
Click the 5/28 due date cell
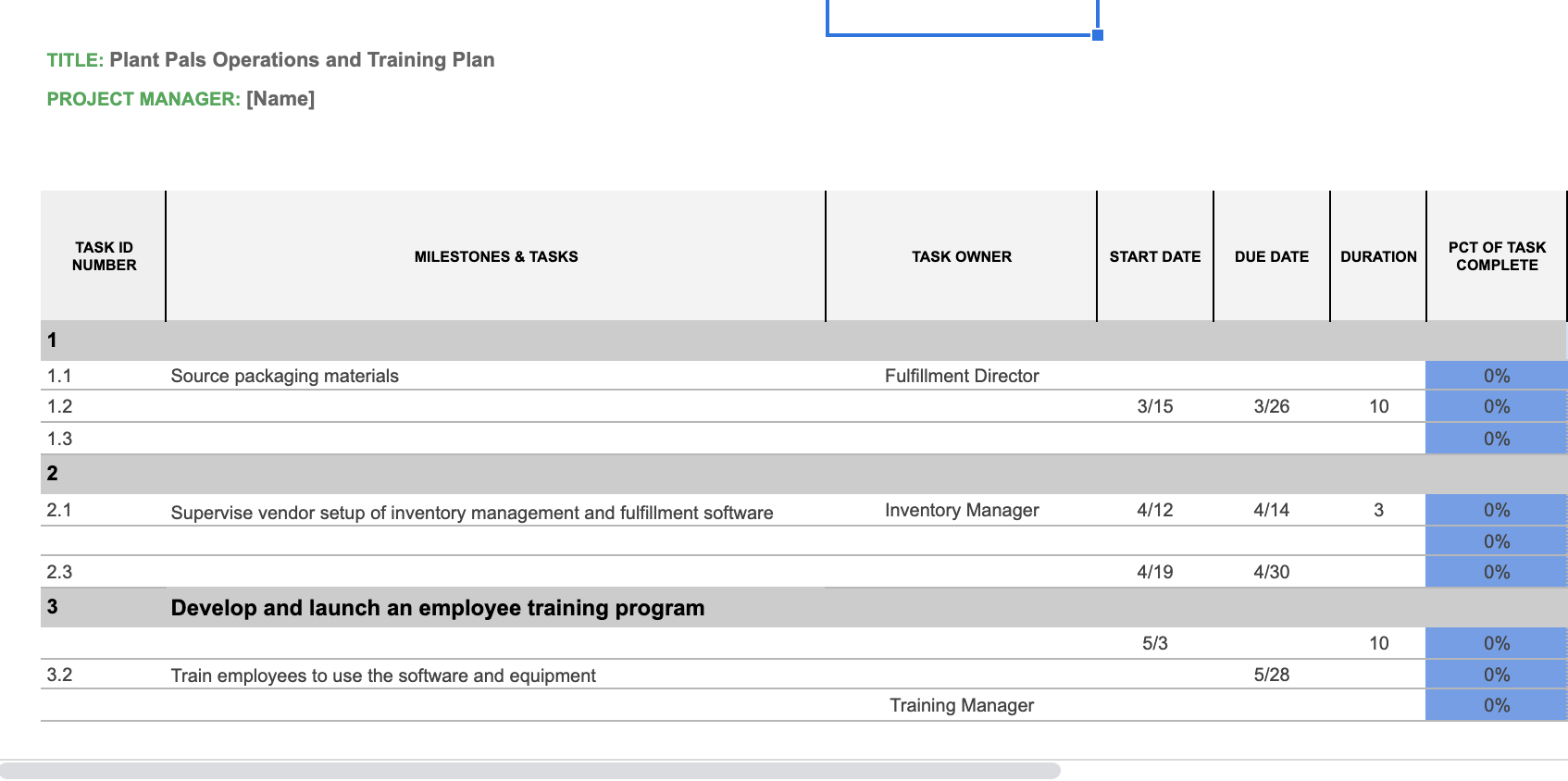1272,675
